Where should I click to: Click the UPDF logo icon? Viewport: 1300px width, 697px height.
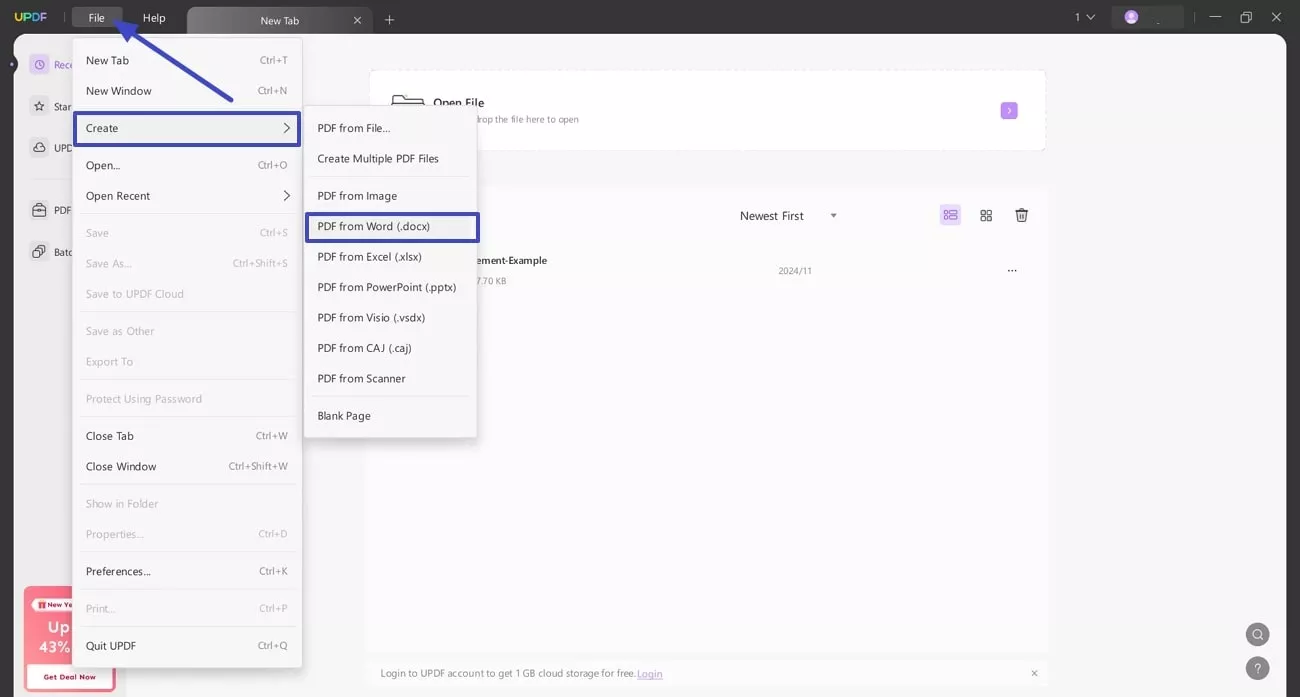click(x=31, y=18)
